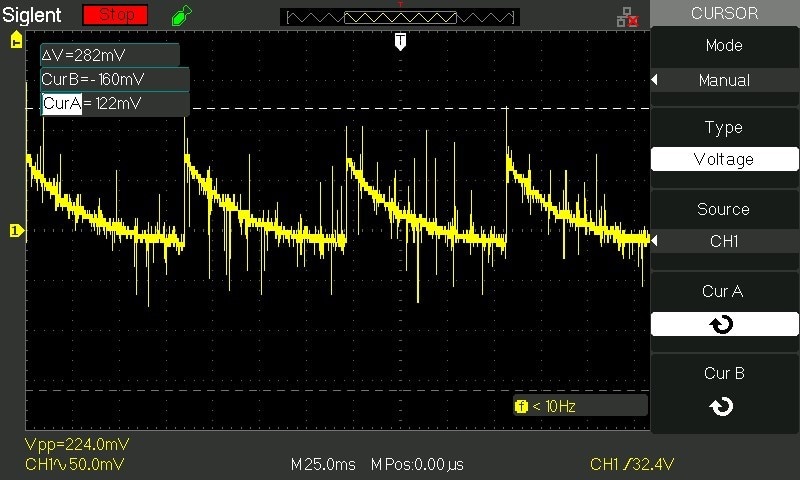Click the Siglent logo
The width and height of the screenshot is (800, 480).
[x=33, y=15]
